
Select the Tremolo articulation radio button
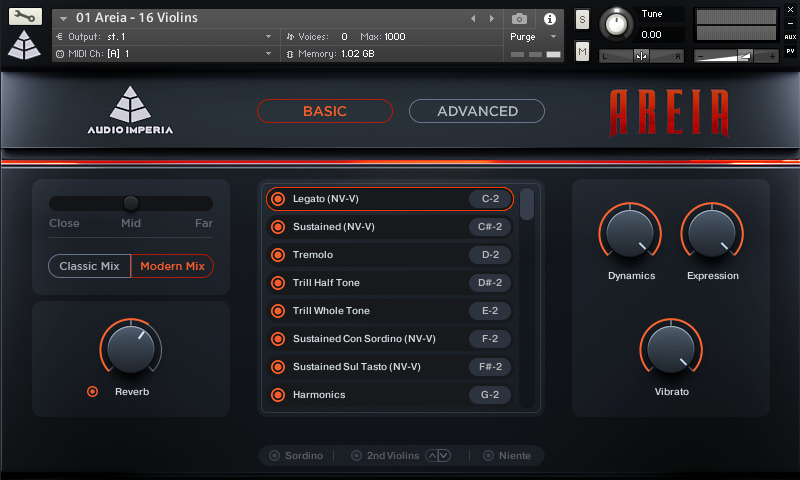278,255
